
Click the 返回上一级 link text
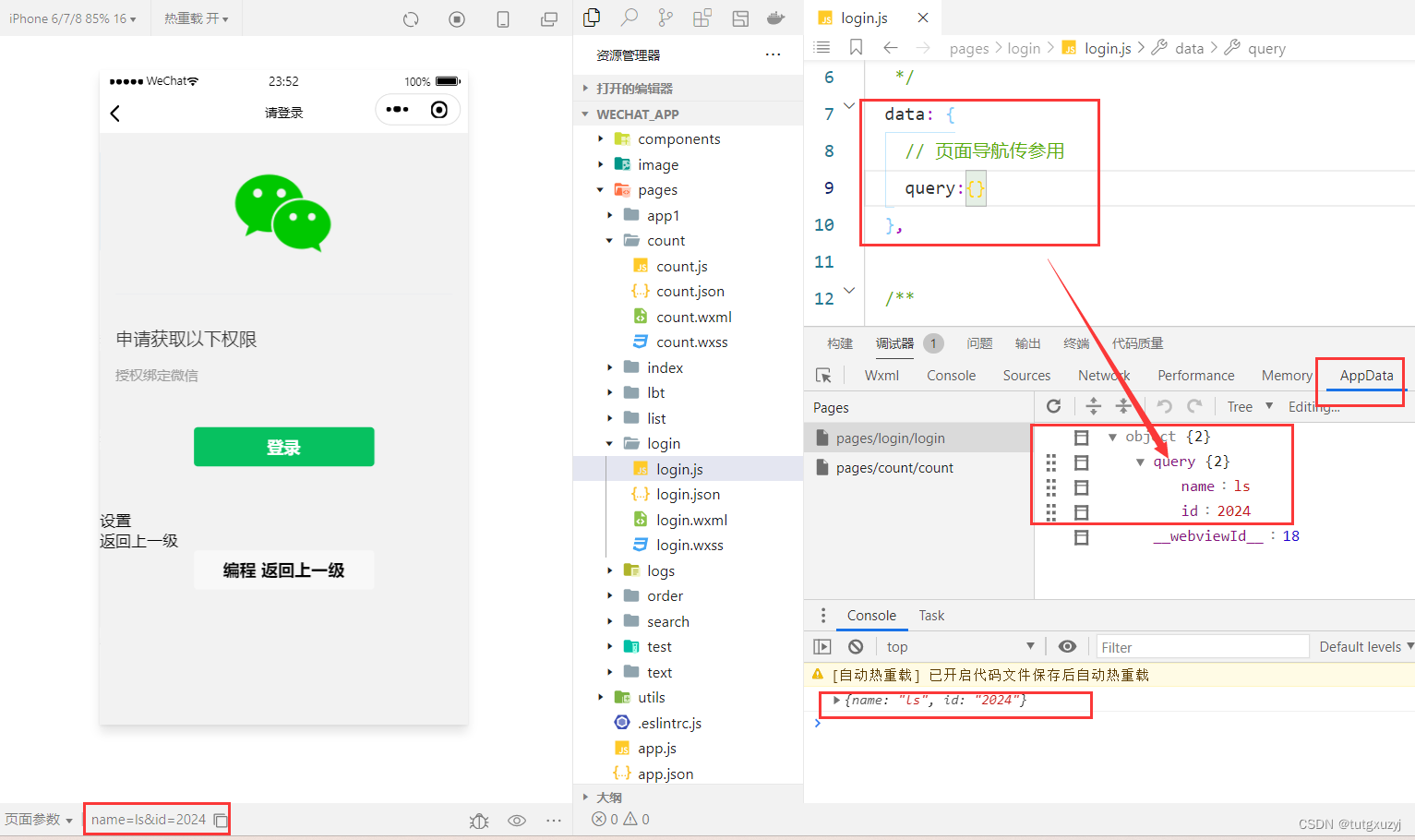pos(138,541)
